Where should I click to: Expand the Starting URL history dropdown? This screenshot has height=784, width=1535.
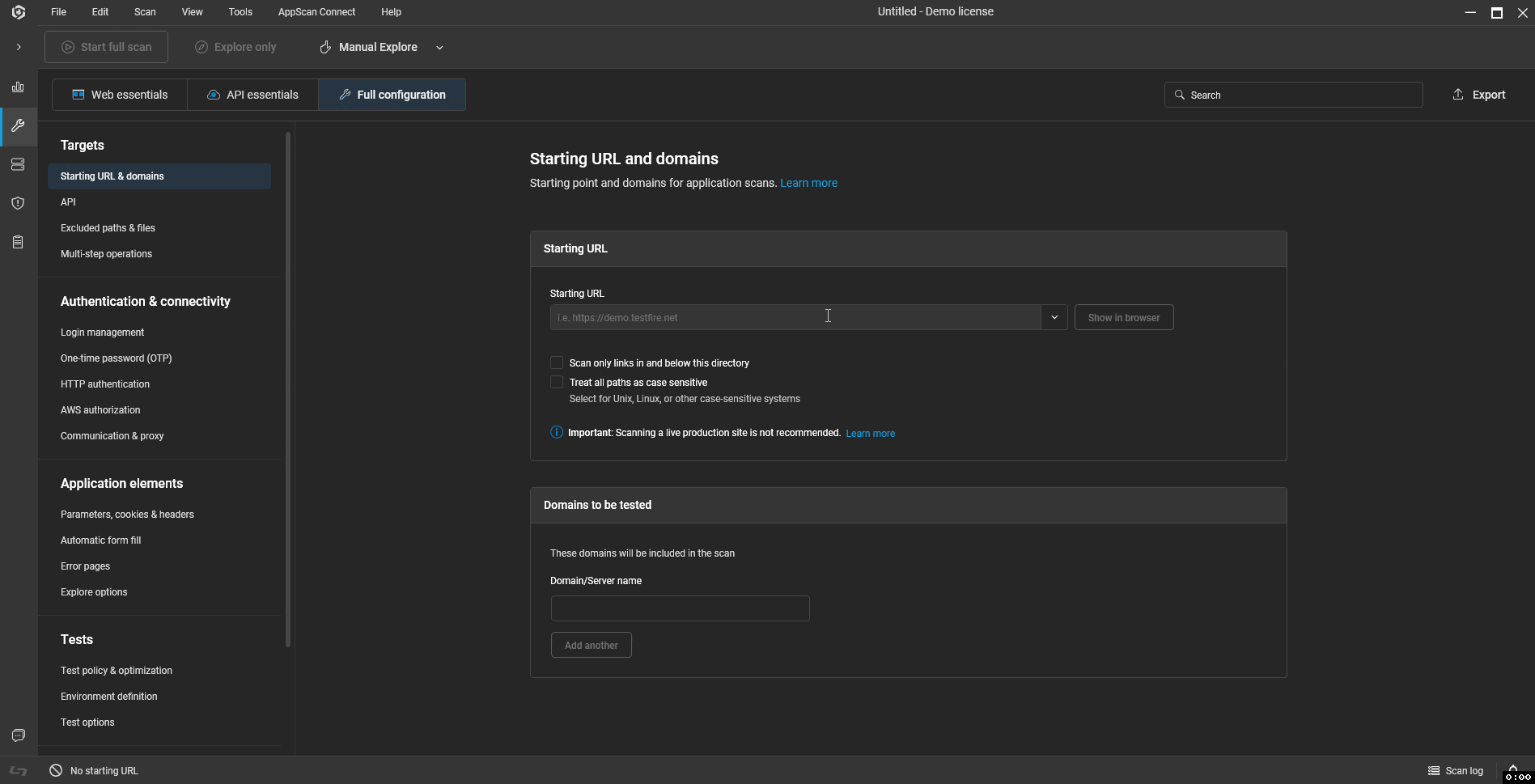coord(1054,317)
